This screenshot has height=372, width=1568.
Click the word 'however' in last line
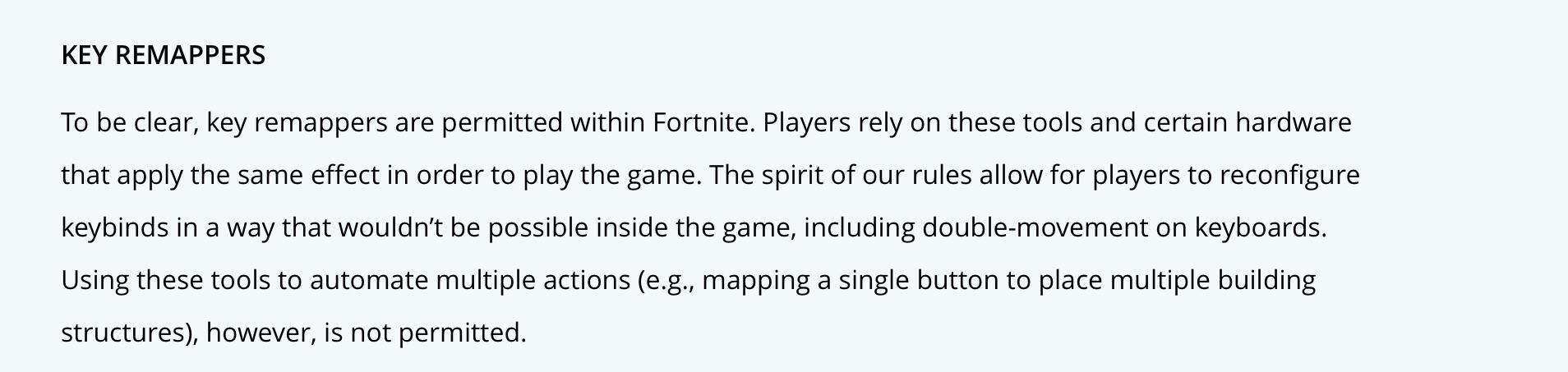coord(261,333)
